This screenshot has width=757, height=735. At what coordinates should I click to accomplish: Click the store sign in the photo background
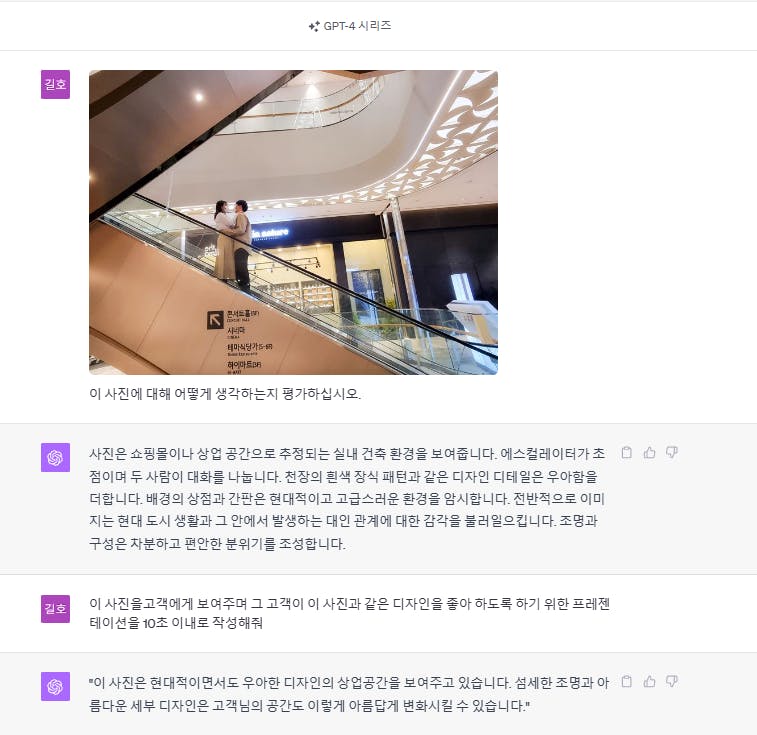coord(270,233)
